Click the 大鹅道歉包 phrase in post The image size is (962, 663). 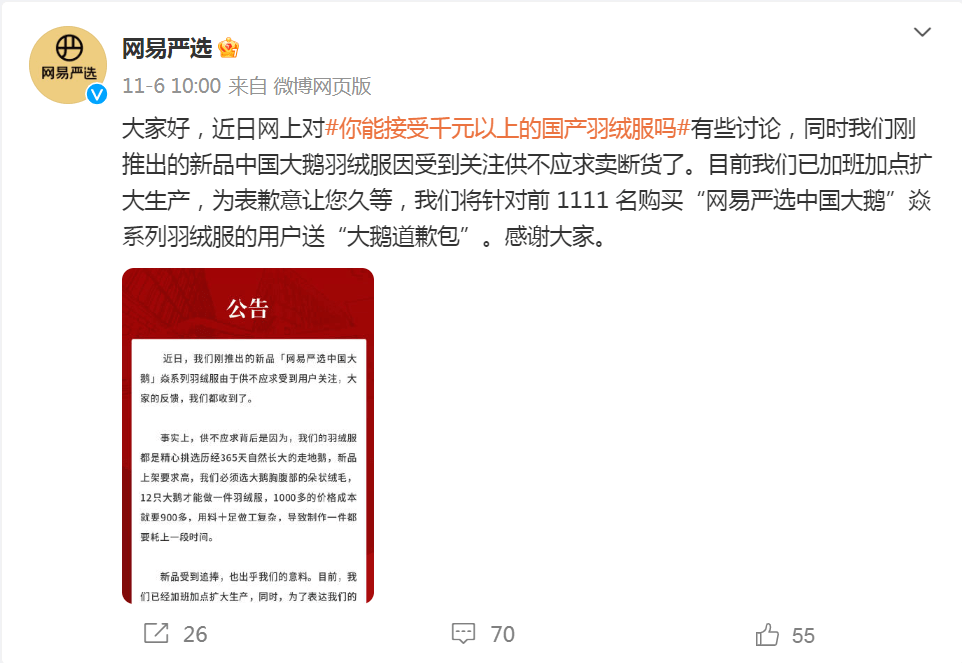click(403, 236)
